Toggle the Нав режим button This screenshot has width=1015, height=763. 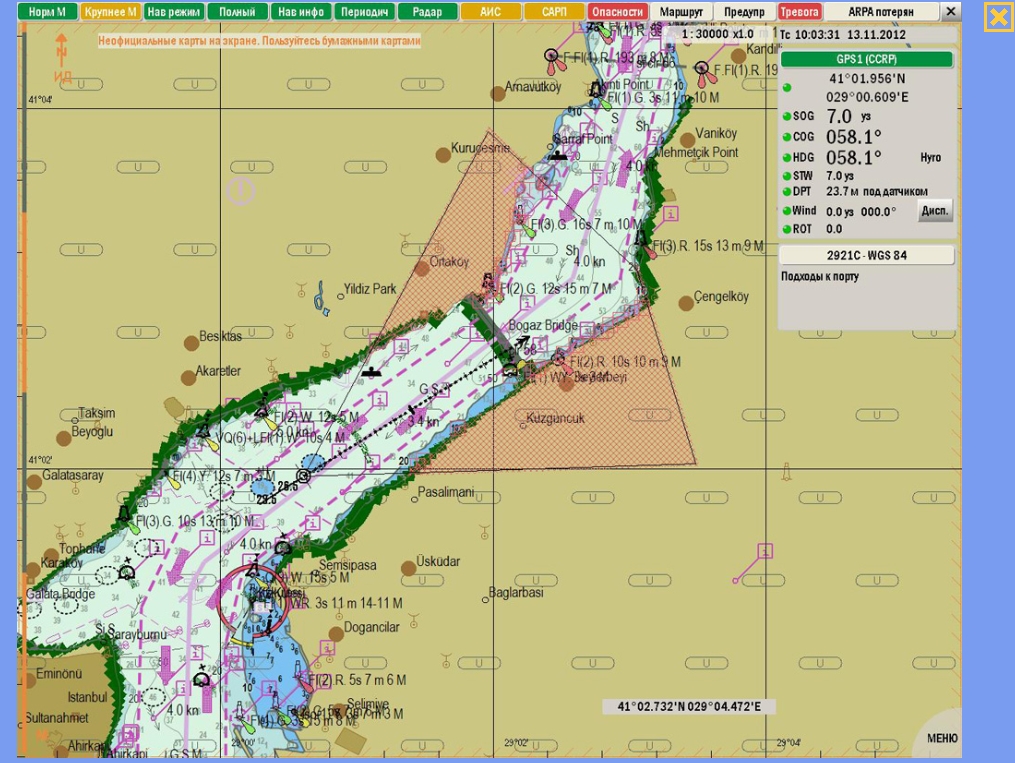point(173,12)
